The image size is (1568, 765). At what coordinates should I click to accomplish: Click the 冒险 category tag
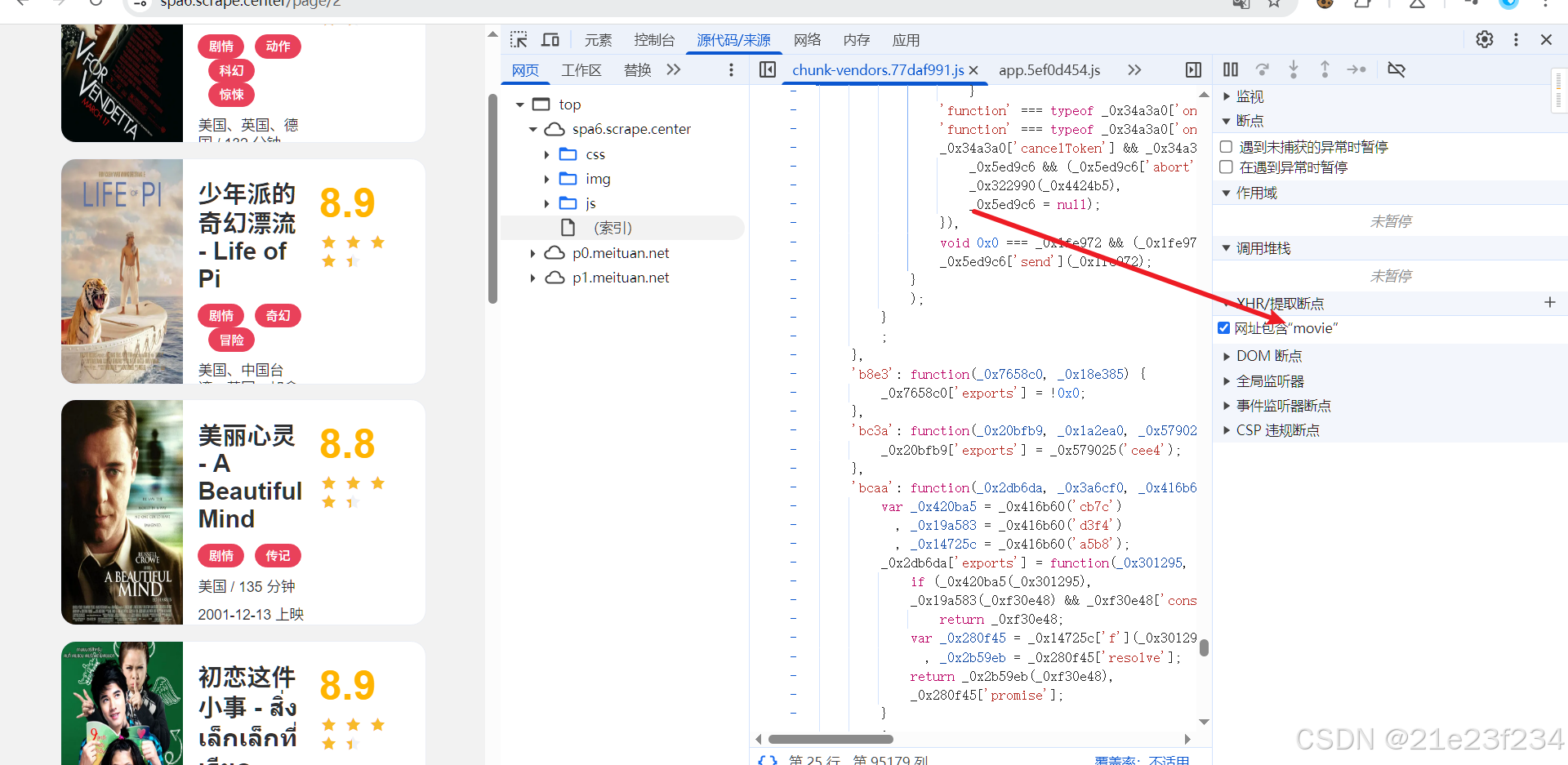tap(232, 340)
